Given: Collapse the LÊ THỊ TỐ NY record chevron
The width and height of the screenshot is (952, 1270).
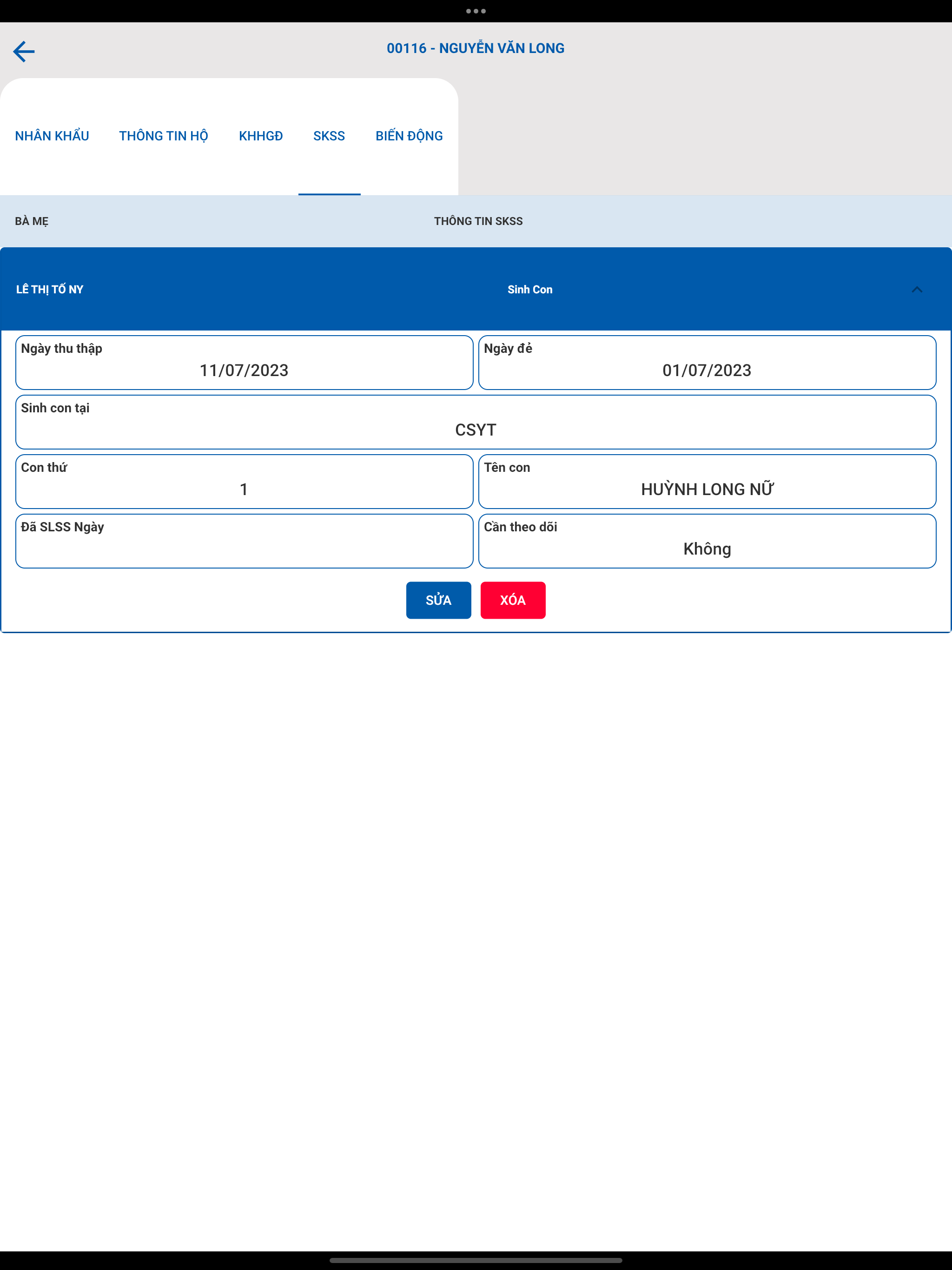Looking at the screenshot, I should (916, 289).
